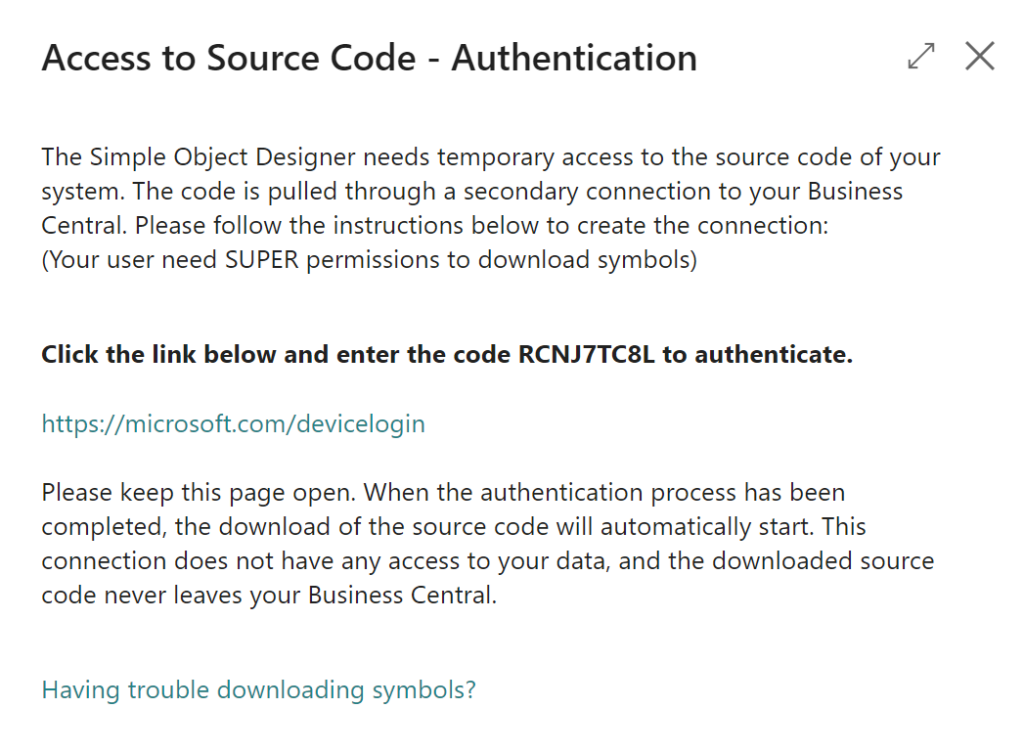
Task: Click the word 'Authentication' in the title
Action: tap(574, 58)
